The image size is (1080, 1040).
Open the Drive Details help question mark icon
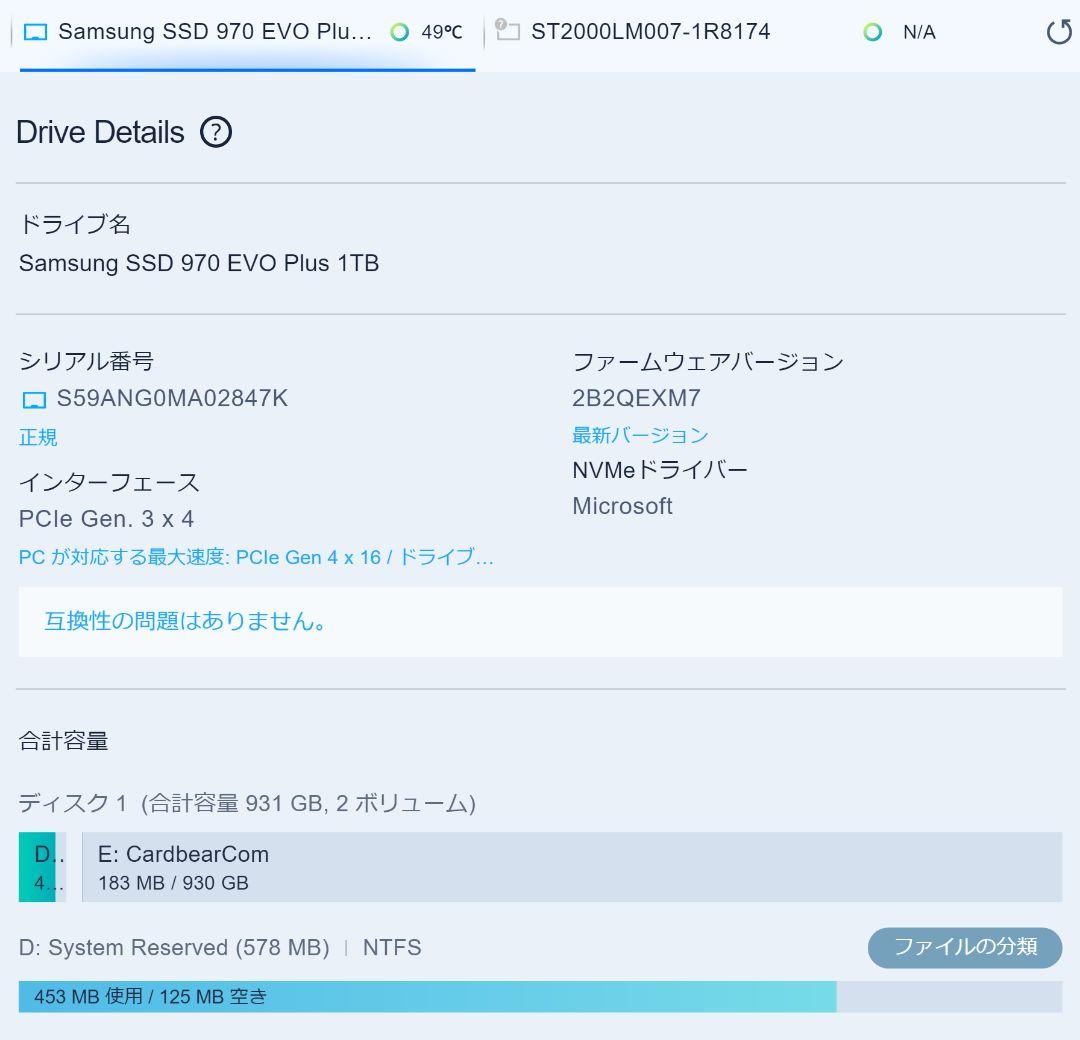[x=216, y=132]
